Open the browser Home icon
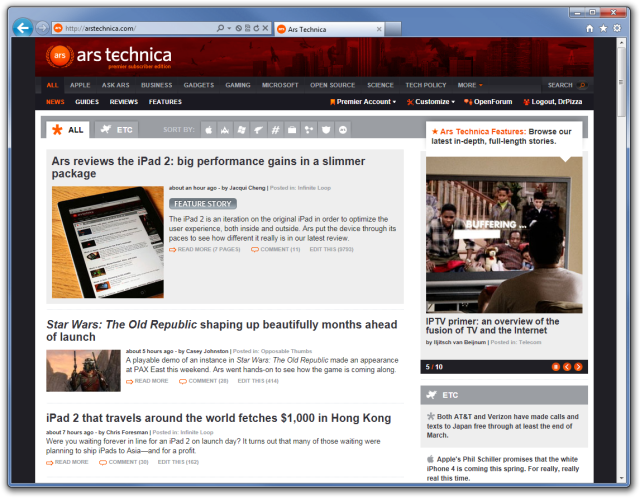Screen dimensions: 640x498 (x=589, y=28)
